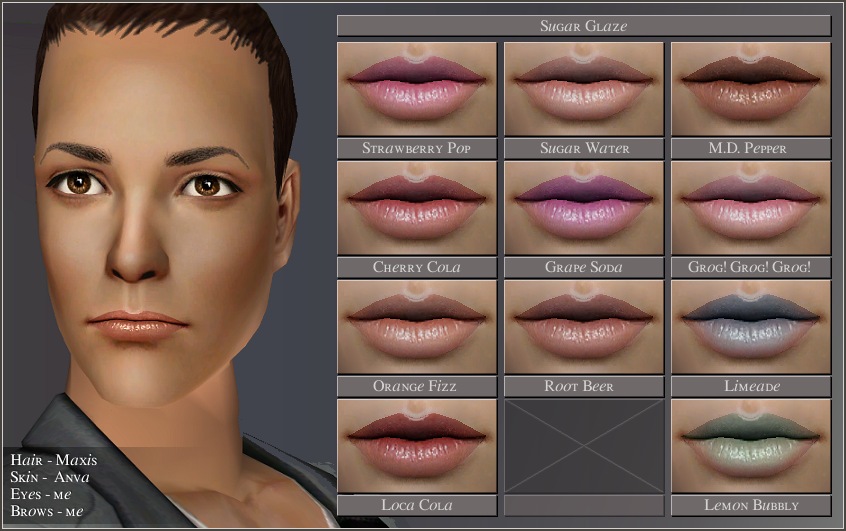
Task: Click the Eyes - me credit line
Action: [x=40, y=494]
